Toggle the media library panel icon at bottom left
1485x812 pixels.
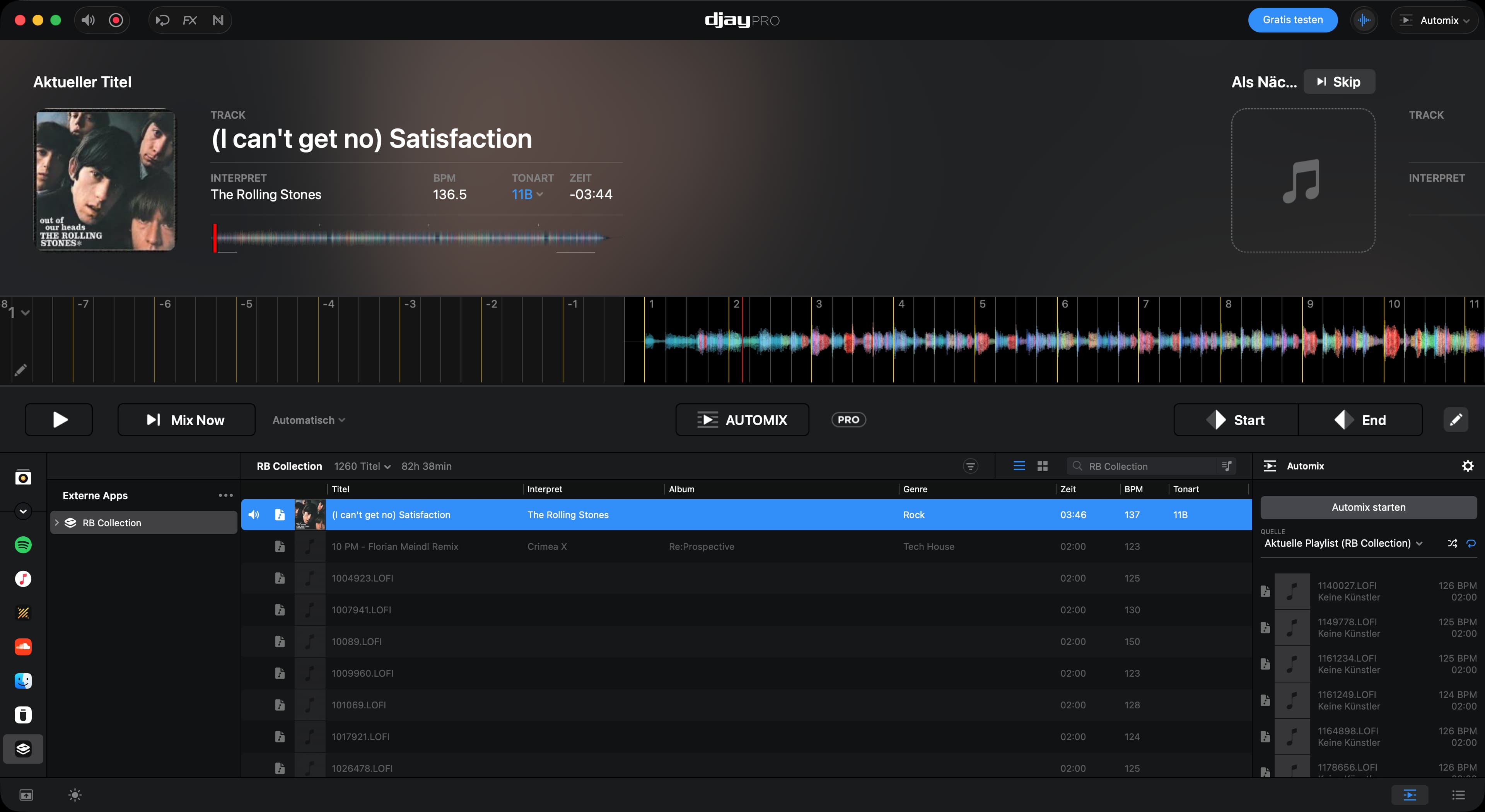tap(27, 795)
